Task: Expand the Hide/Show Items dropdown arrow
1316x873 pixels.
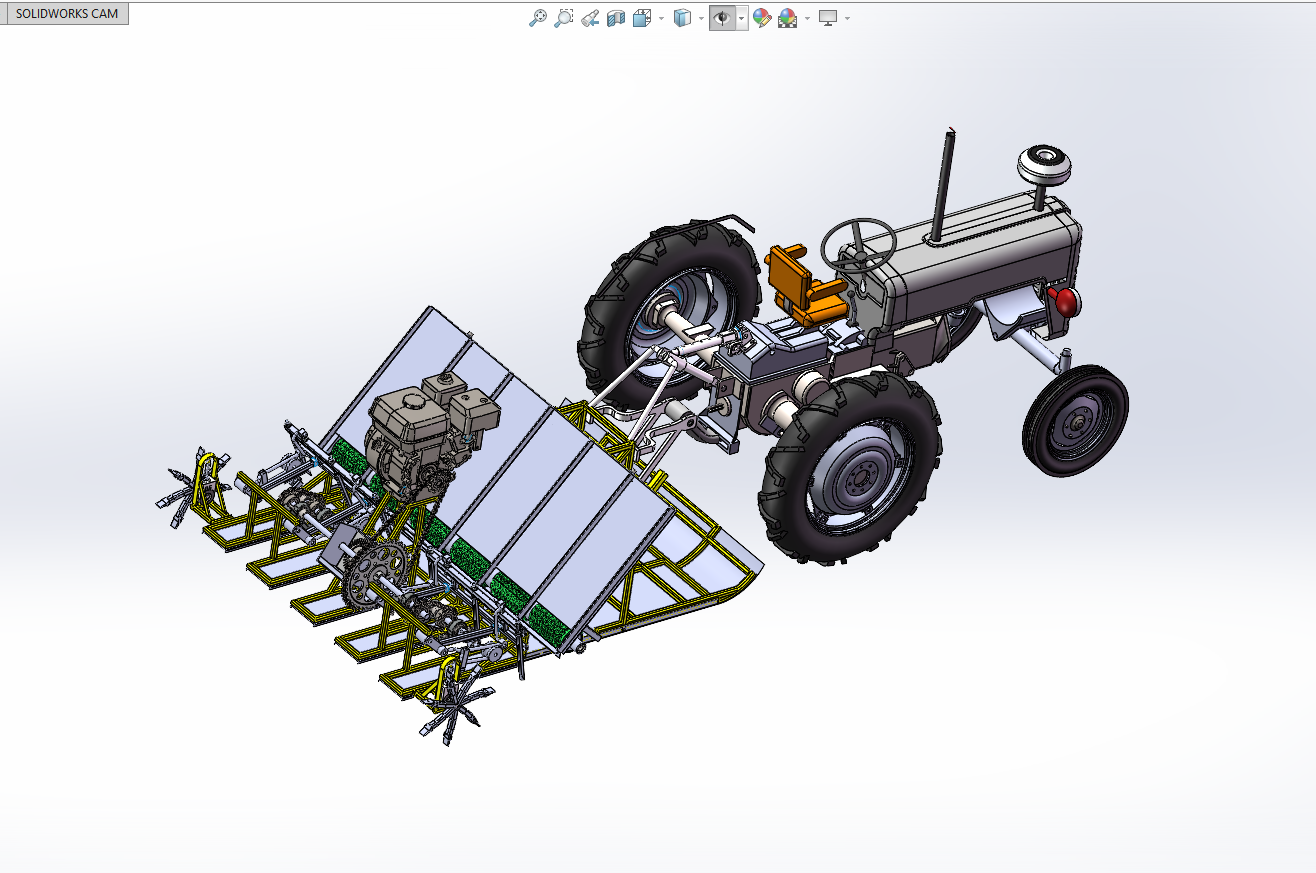Action: (741, 18)
